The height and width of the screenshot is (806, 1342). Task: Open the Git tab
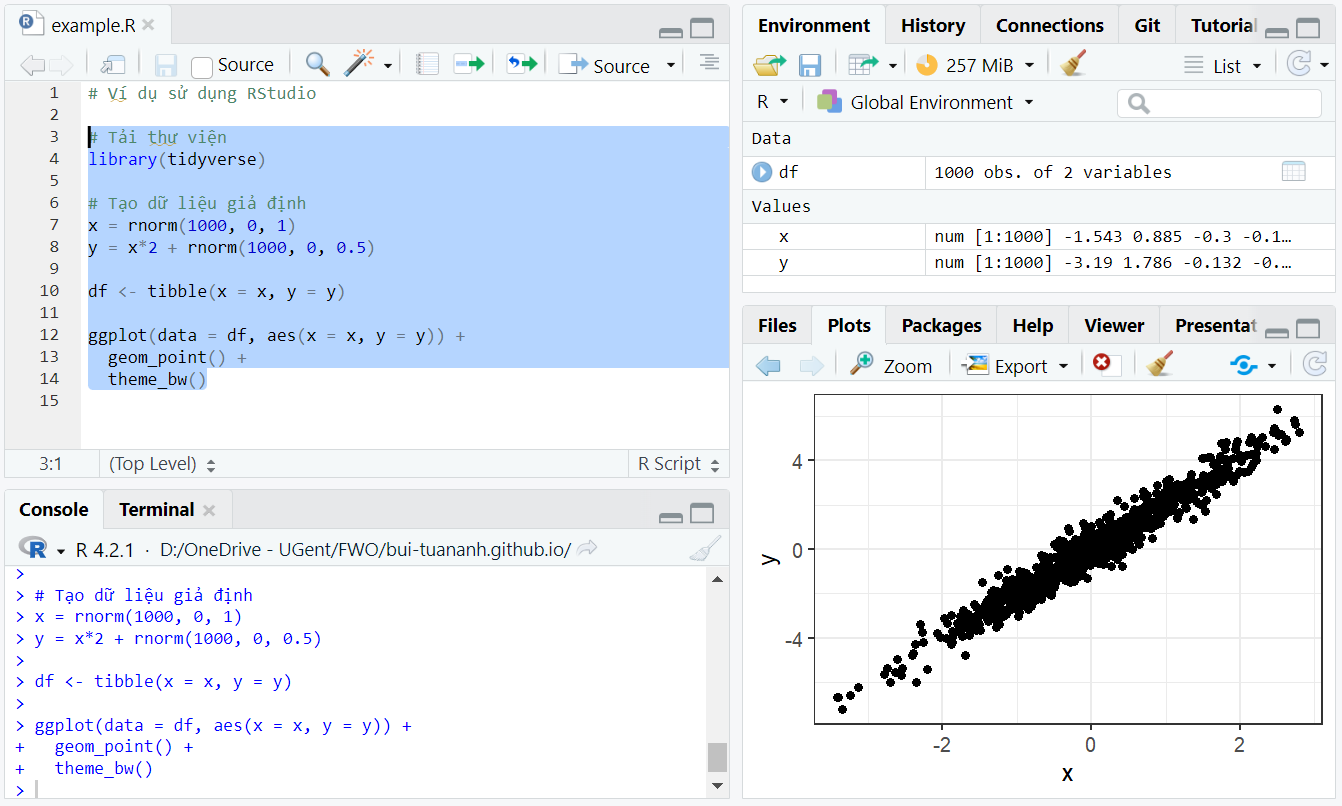click(x=1147, y=26)
